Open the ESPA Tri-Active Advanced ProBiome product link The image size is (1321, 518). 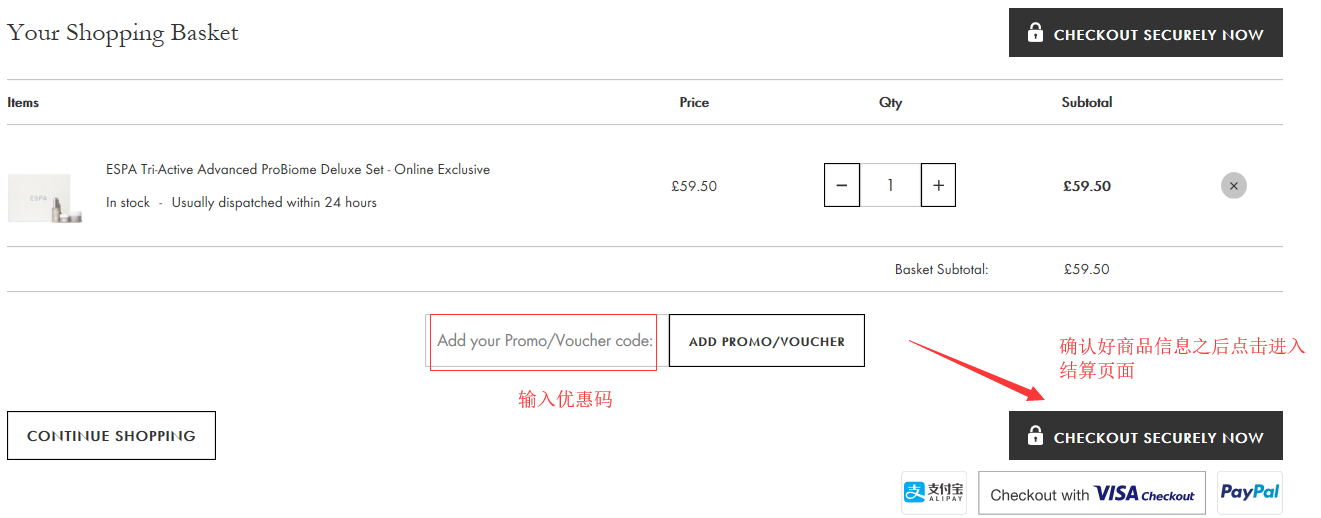pos(298,170)
